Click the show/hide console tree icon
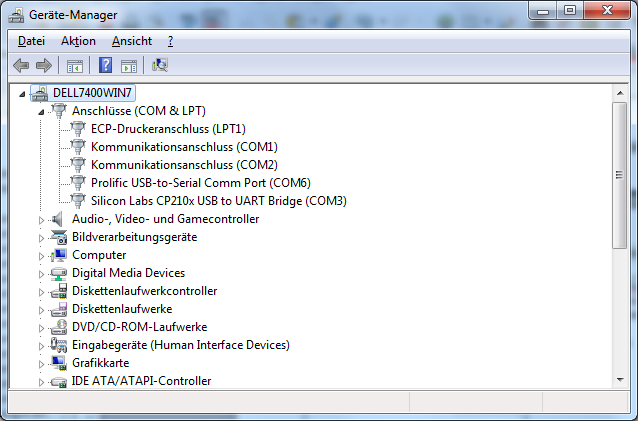 pyautogui.click(x=74, y=65)
